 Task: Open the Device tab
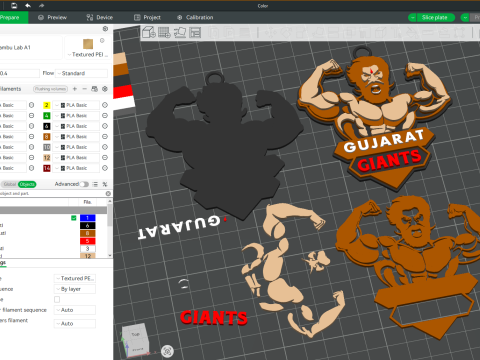pos(100,17)
